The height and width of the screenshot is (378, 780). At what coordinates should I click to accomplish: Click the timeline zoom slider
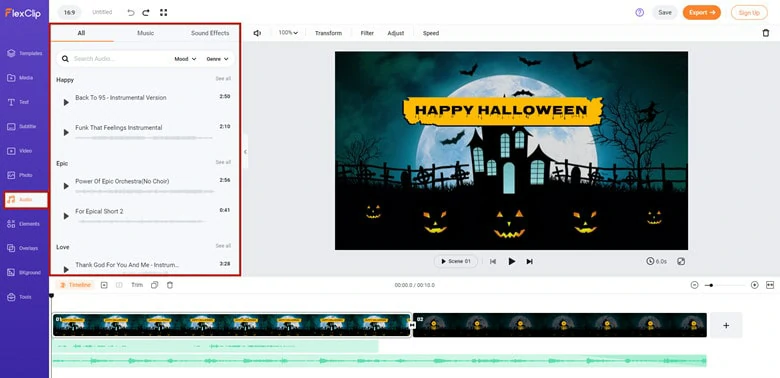724,285
